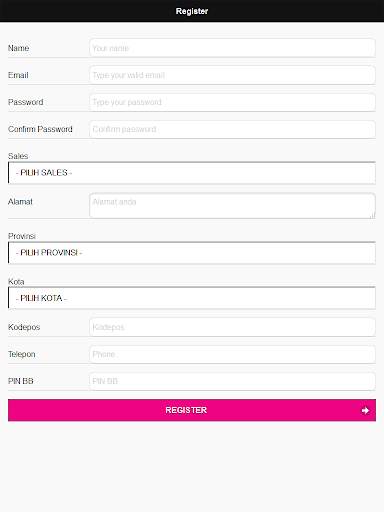Click the arrow icon on Register button
The image size is (384, 512).
point(365,410)
